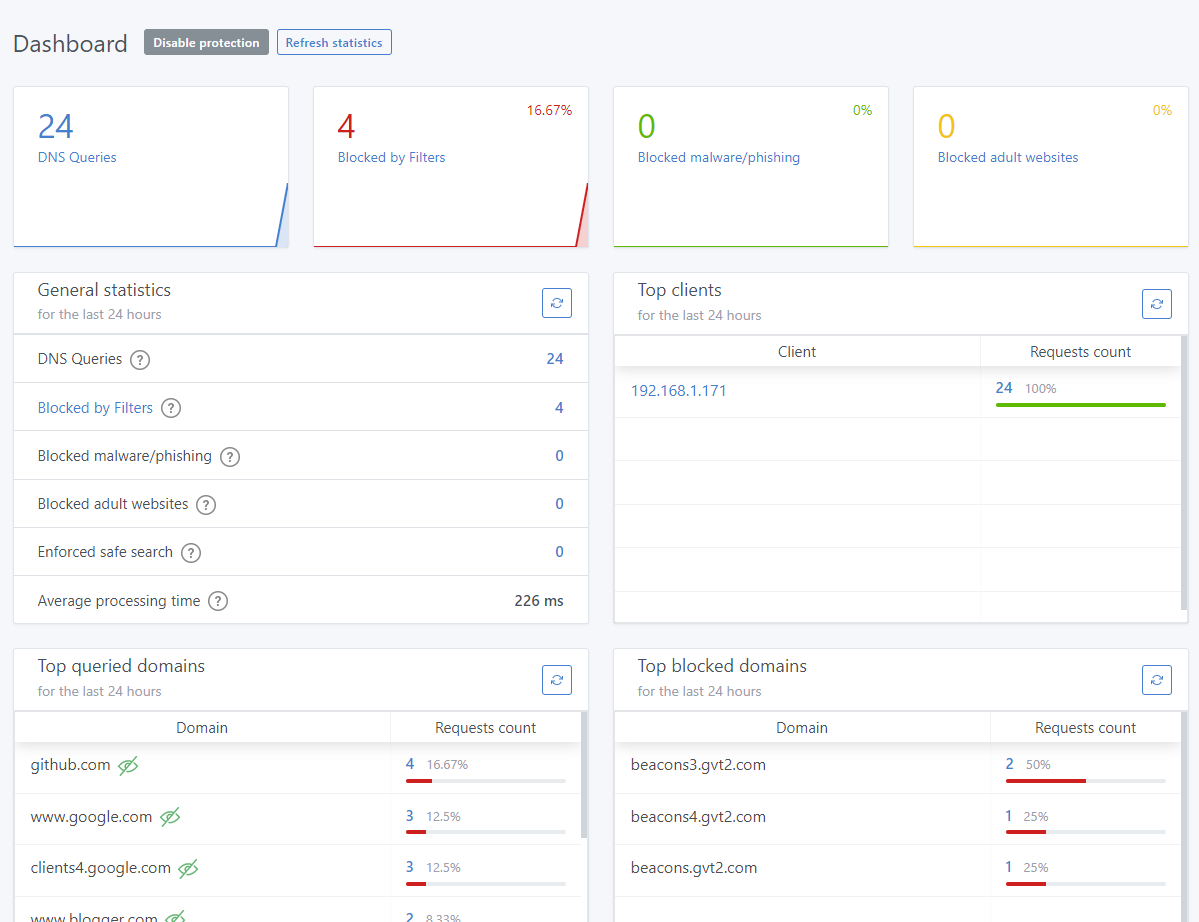Click Refresh statistics button
The image size is (1199, 922).
click(334, 43)
